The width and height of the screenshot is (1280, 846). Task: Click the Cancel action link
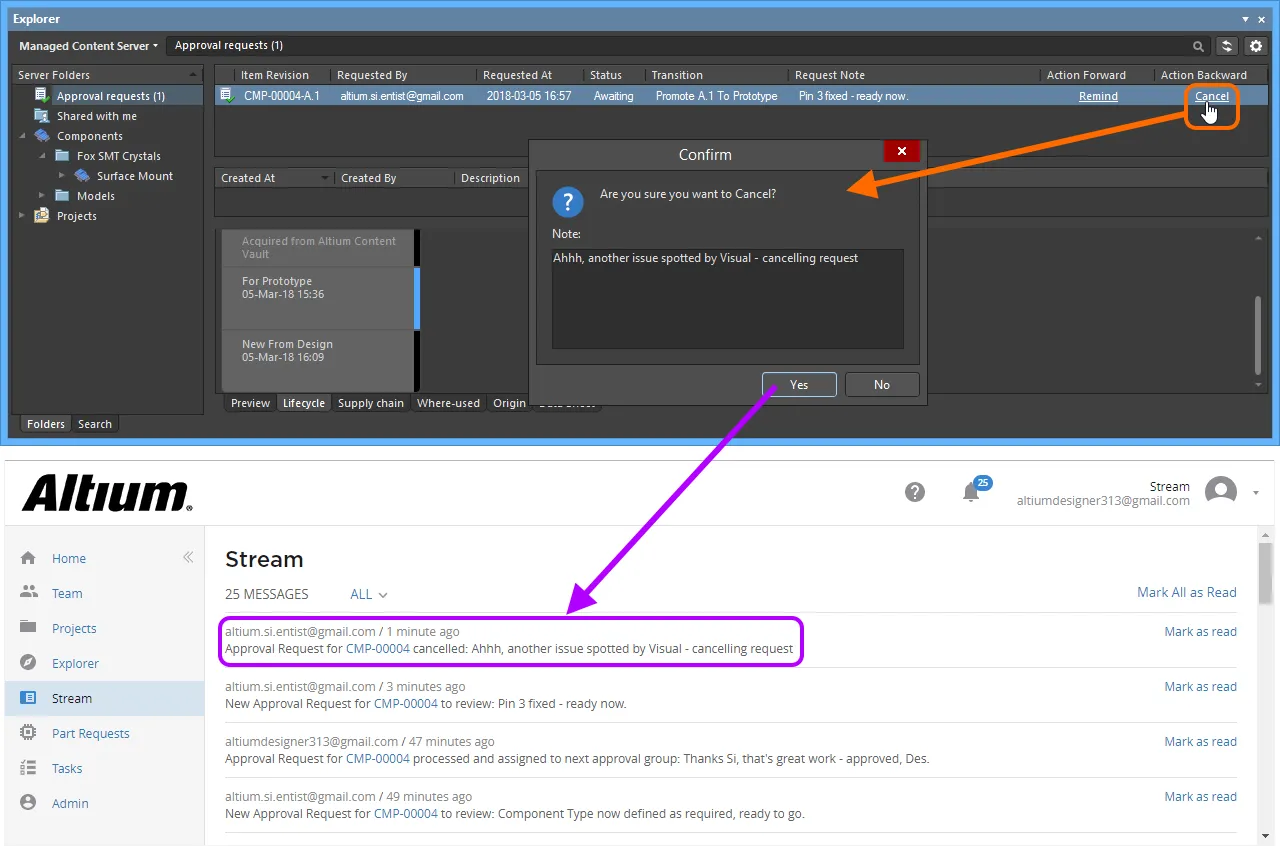click(x=1212, y=96)
